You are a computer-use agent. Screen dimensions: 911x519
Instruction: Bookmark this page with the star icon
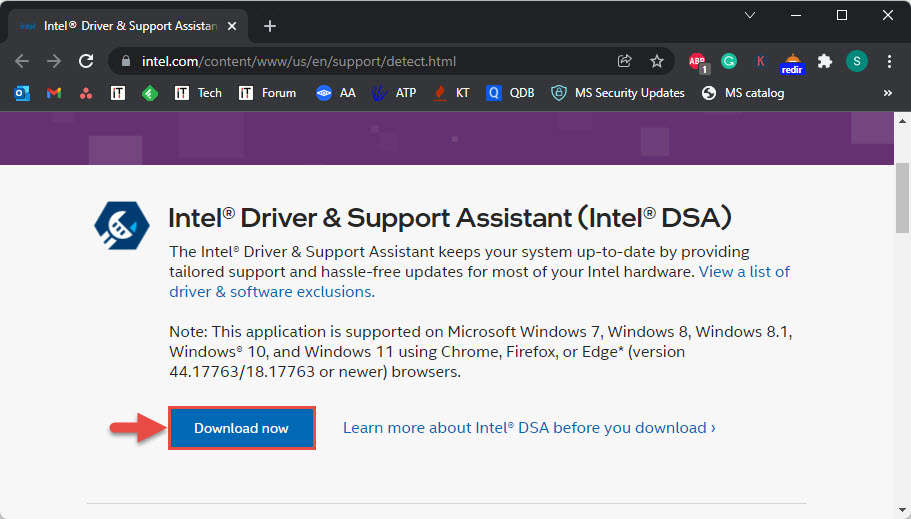click(x=657, y=61)
